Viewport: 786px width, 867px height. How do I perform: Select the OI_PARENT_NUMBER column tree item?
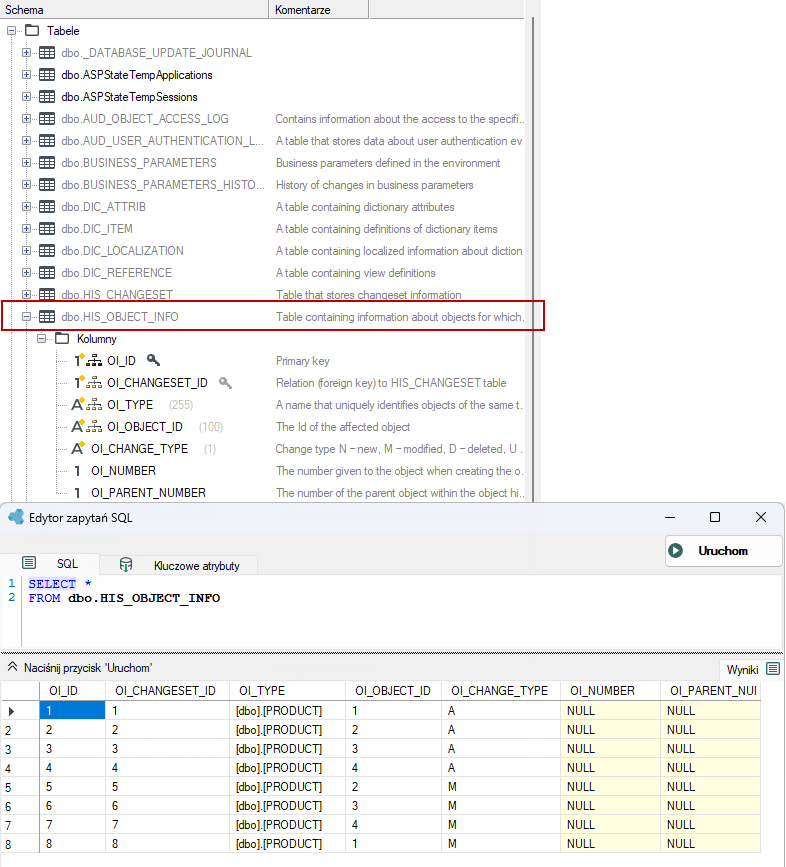click(x=148, y=493)
